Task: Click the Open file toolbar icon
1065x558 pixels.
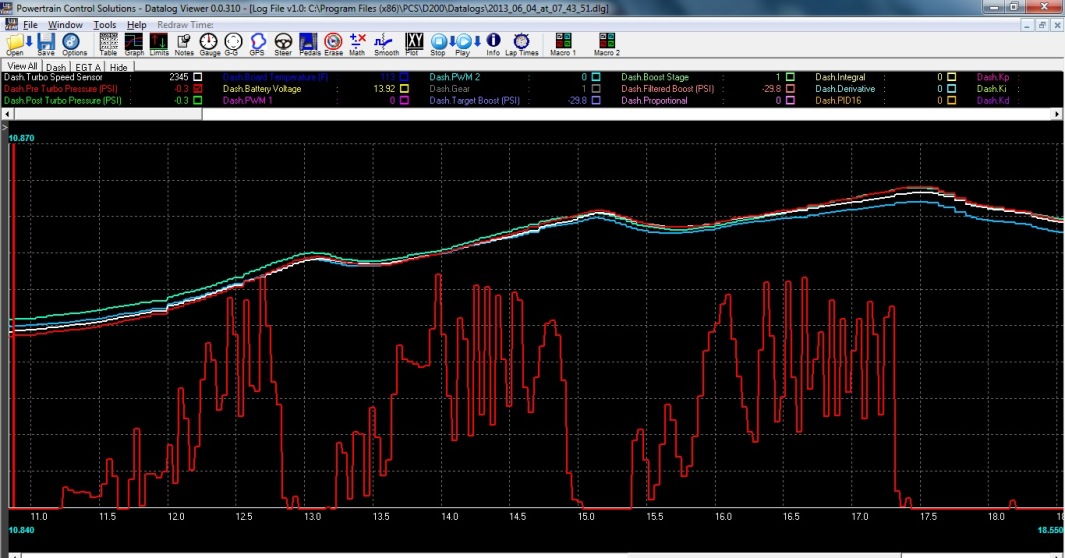Action: [x=15, y=43]
